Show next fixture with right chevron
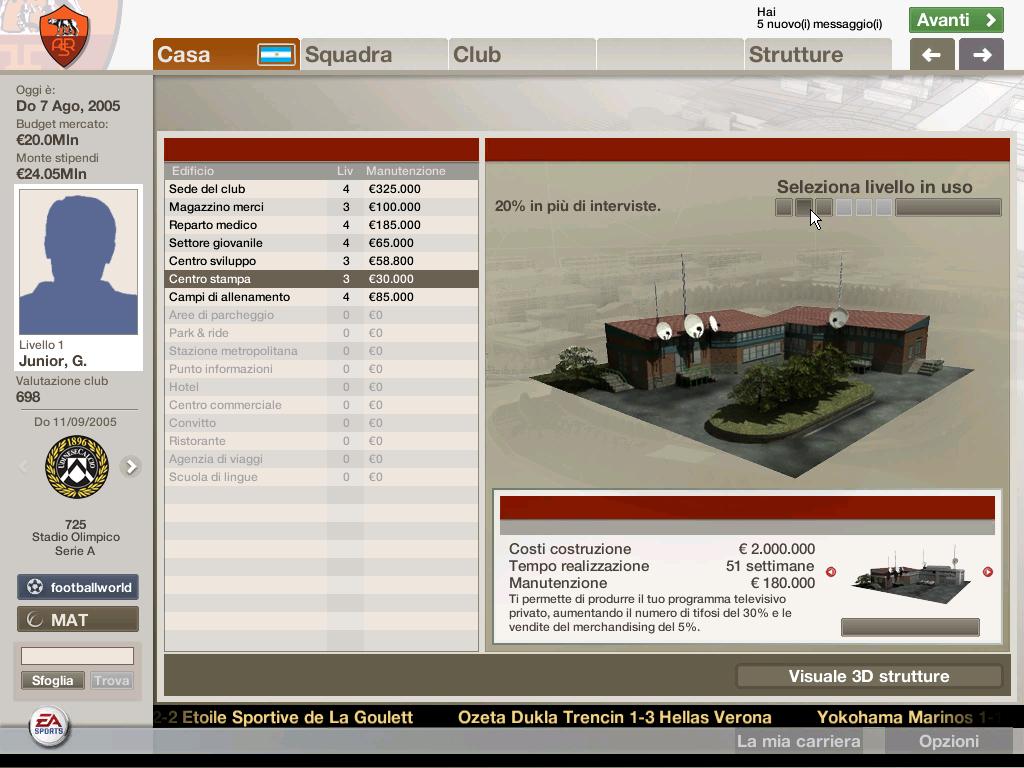The height and width of the screenshot is (768, 1024). click(x=131, y=466)
